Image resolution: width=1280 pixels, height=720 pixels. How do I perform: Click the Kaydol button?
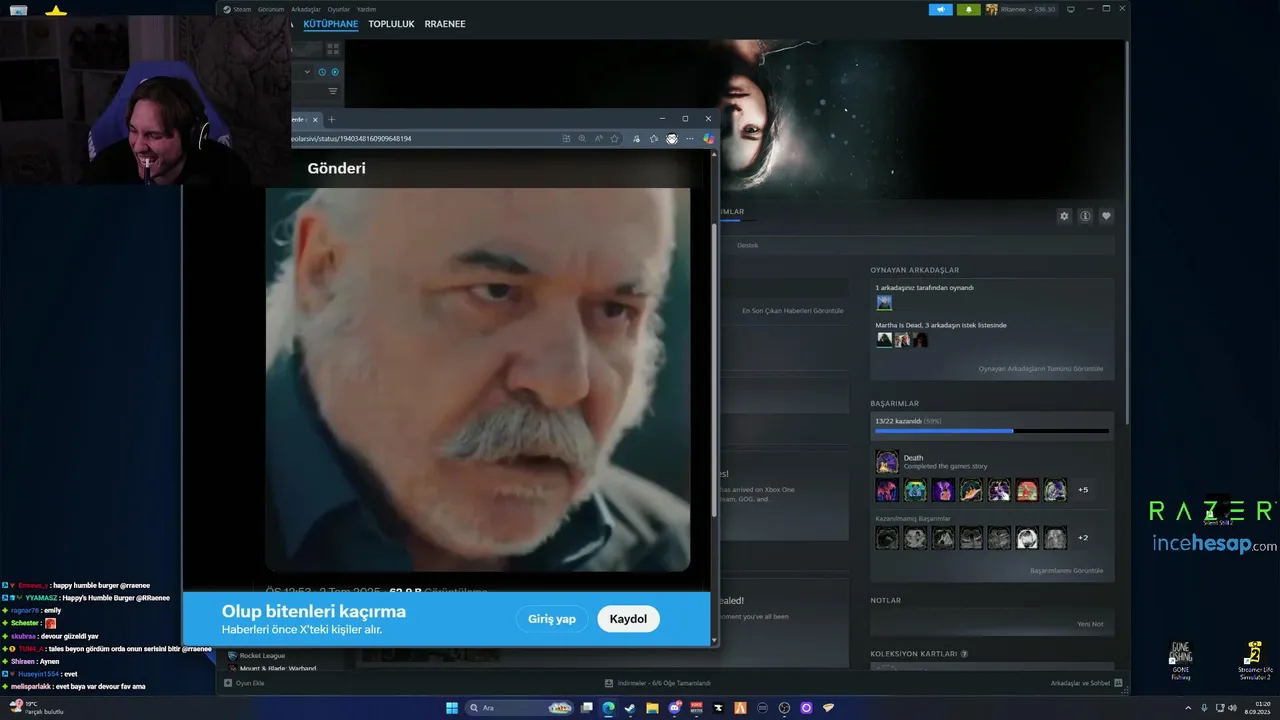[628, 619]
